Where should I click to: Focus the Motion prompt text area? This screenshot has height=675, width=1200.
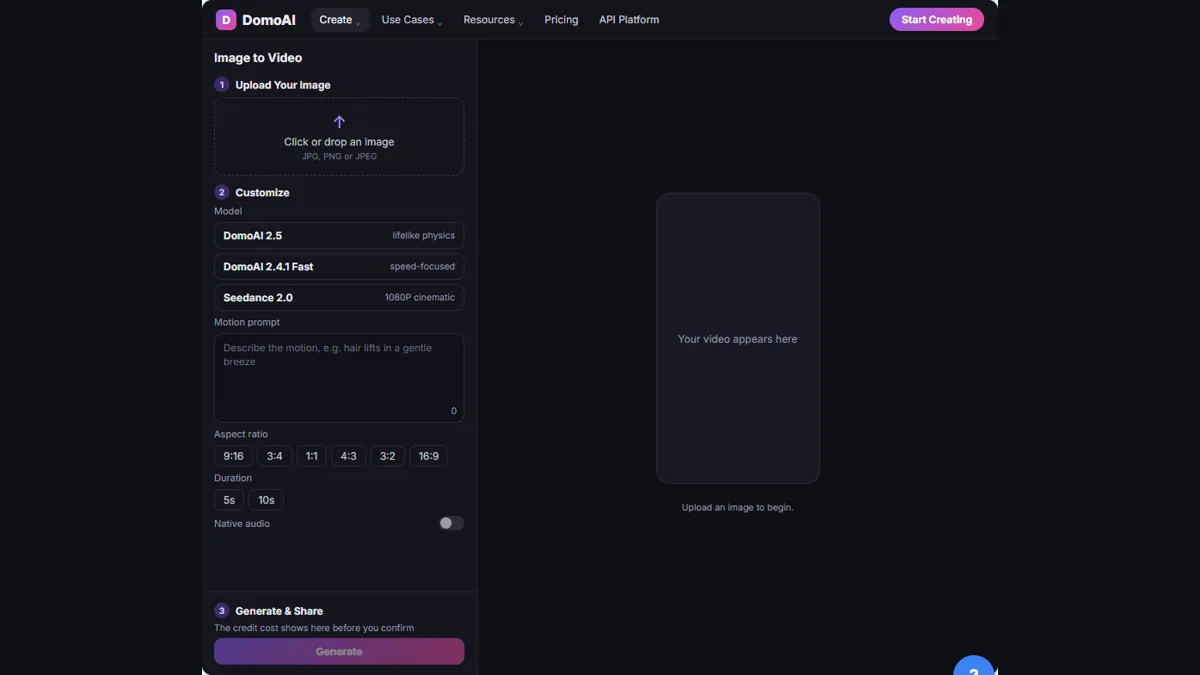coord(339,378)
